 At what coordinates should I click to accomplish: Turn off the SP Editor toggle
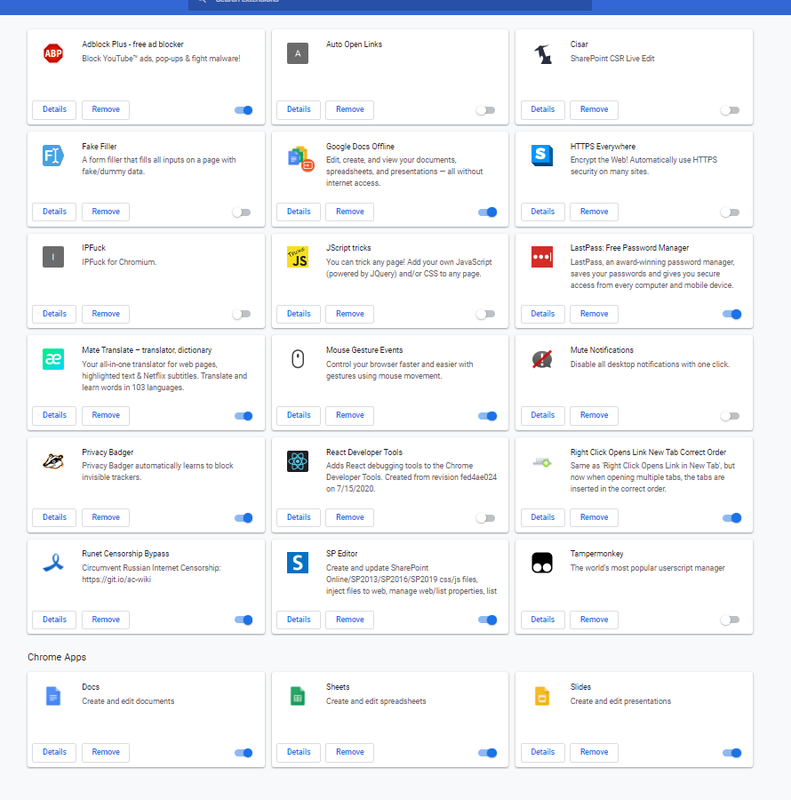[x=488, y=620]
